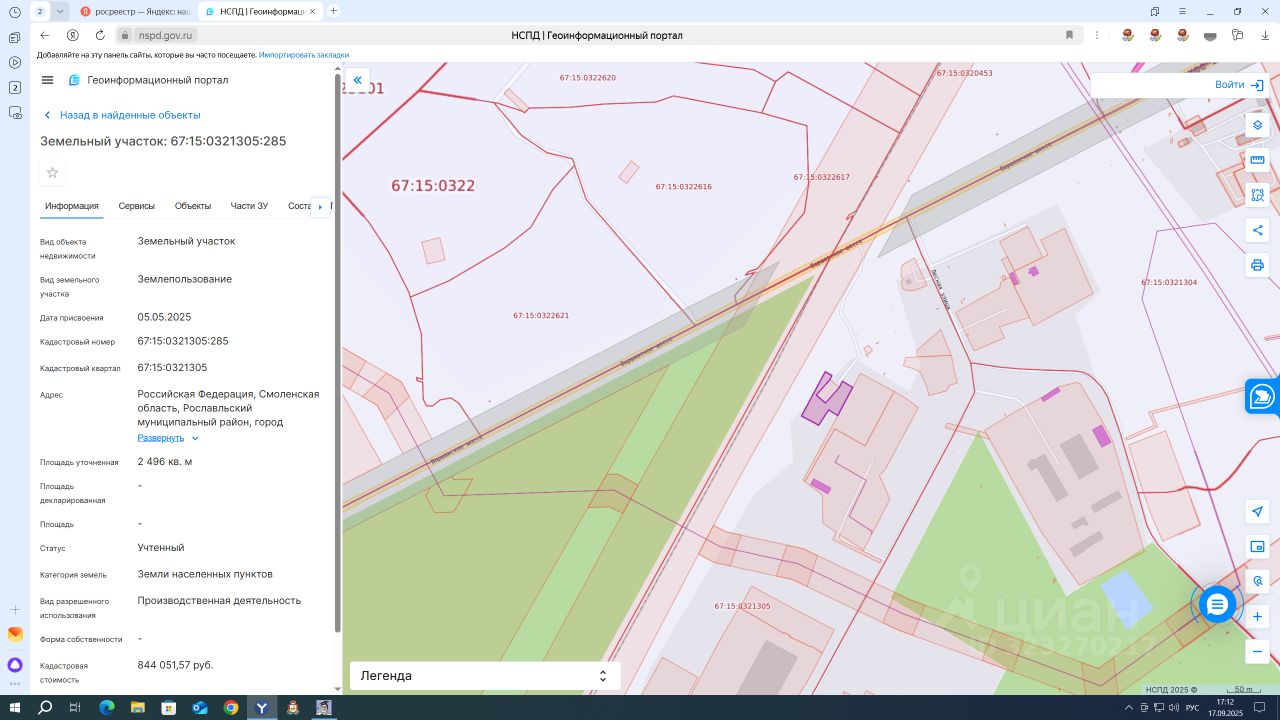1280x720 pixels.
Task: Click the area value 2 496 кв. м
Action: pyautogui.click(x=165, y=462)
